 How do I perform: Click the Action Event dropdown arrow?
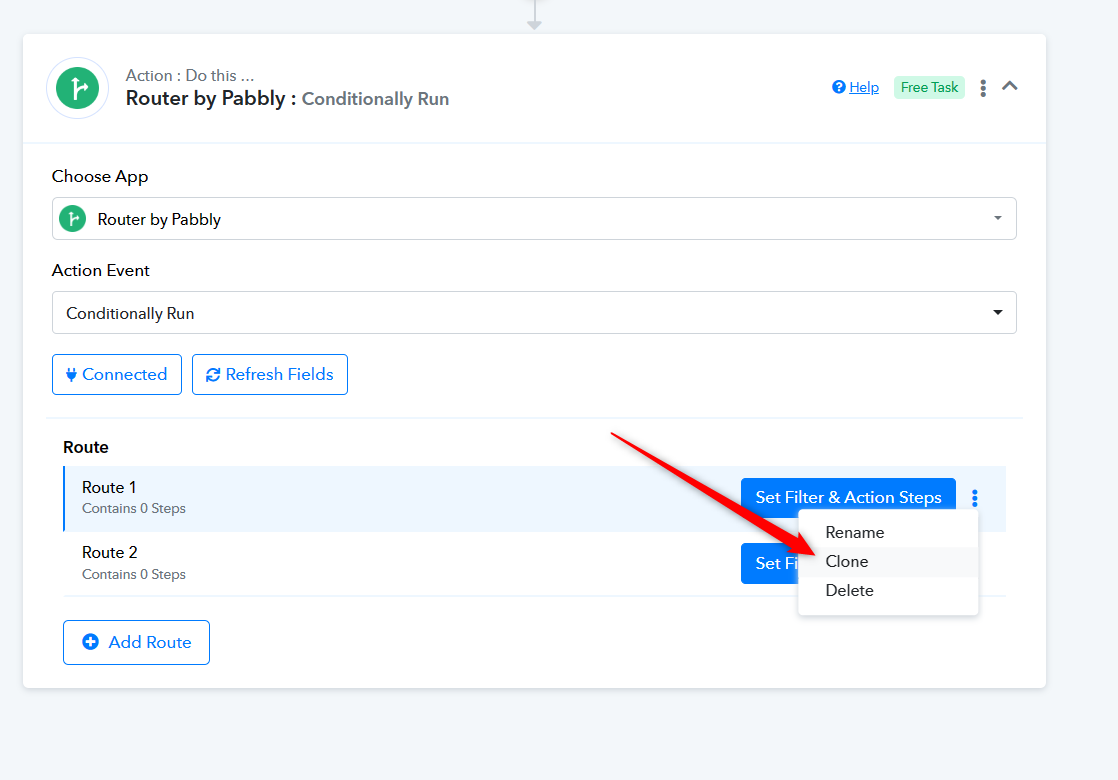pyautogui.click(x=998, y=312)
